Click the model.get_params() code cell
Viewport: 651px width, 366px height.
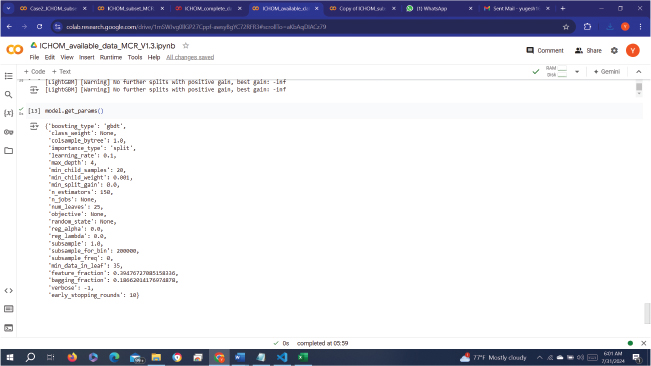tap(334, 111)
